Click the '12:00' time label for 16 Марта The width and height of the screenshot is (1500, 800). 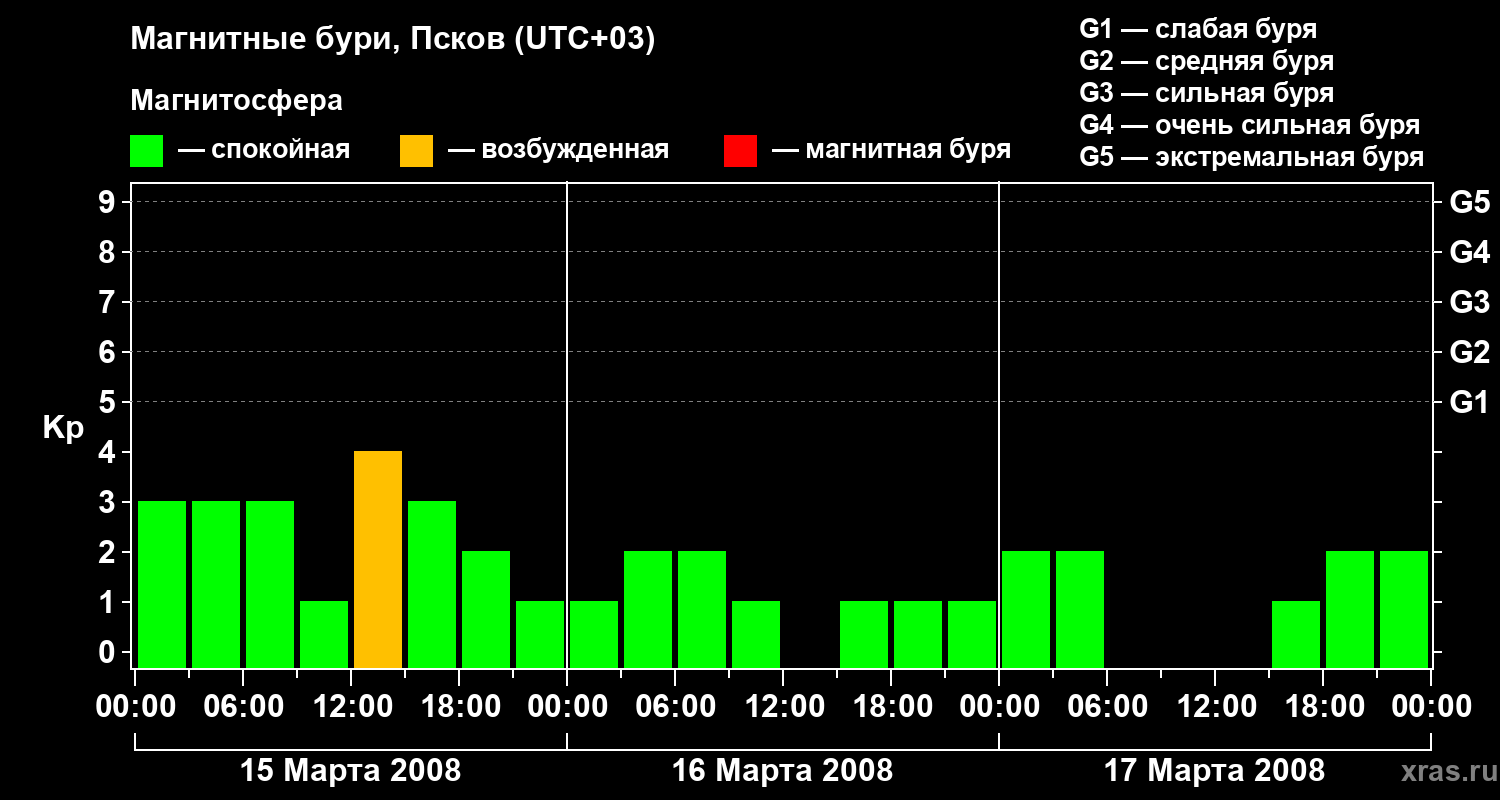[x=783, y=707]
